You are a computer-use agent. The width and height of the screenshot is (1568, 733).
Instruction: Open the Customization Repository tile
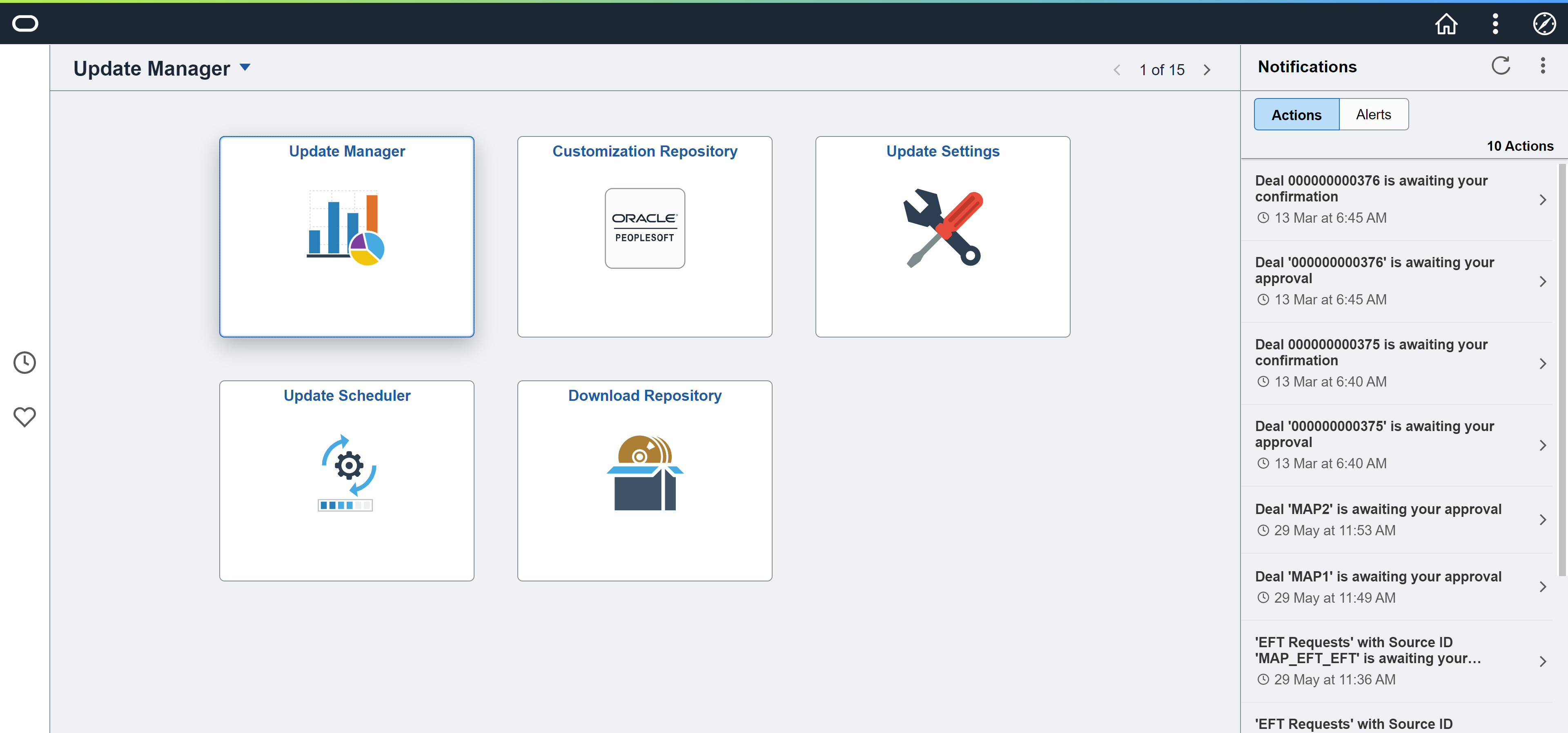pos(645,237)
